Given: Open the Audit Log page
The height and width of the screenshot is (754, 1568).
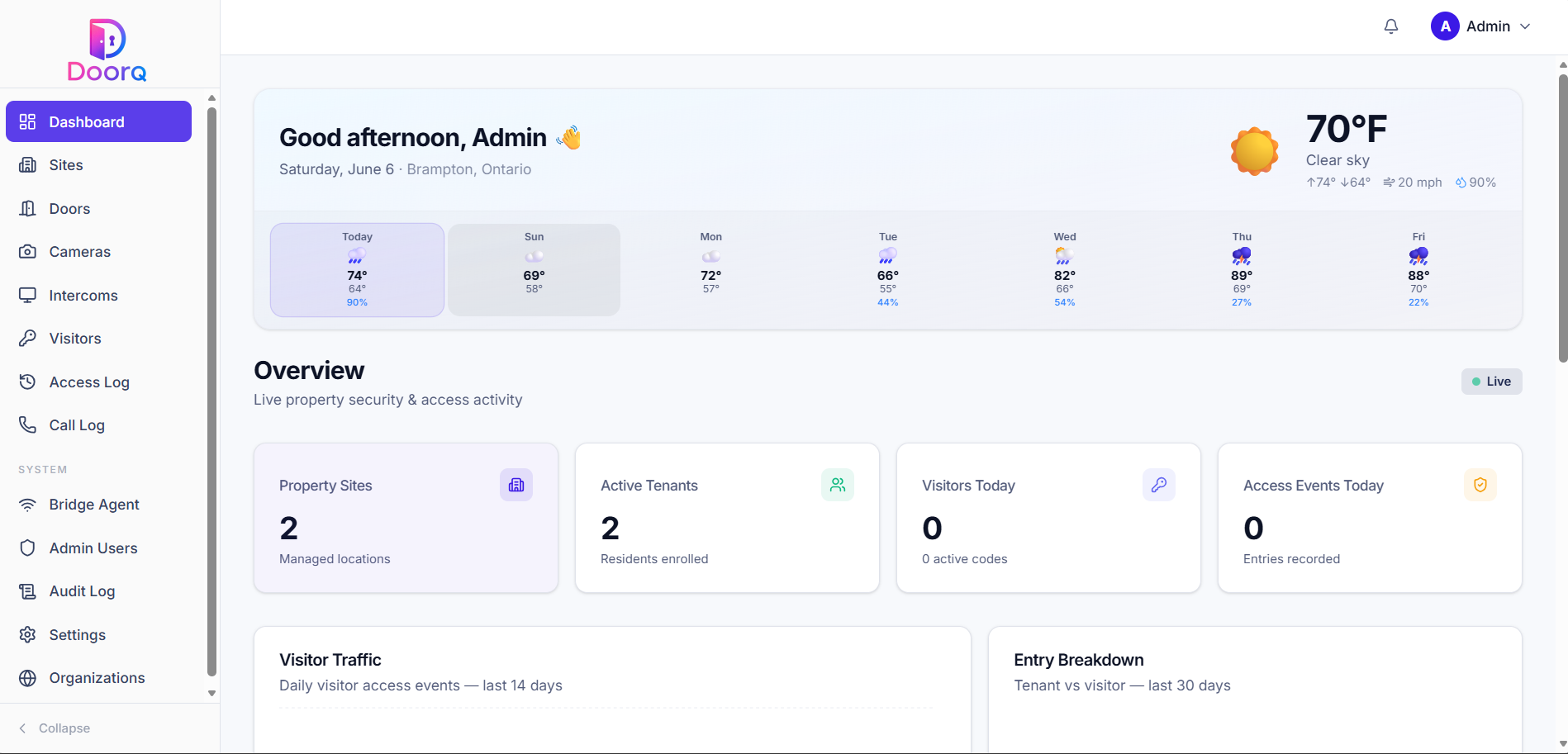Looking at the screenshot, I should [x=99, y=591].
